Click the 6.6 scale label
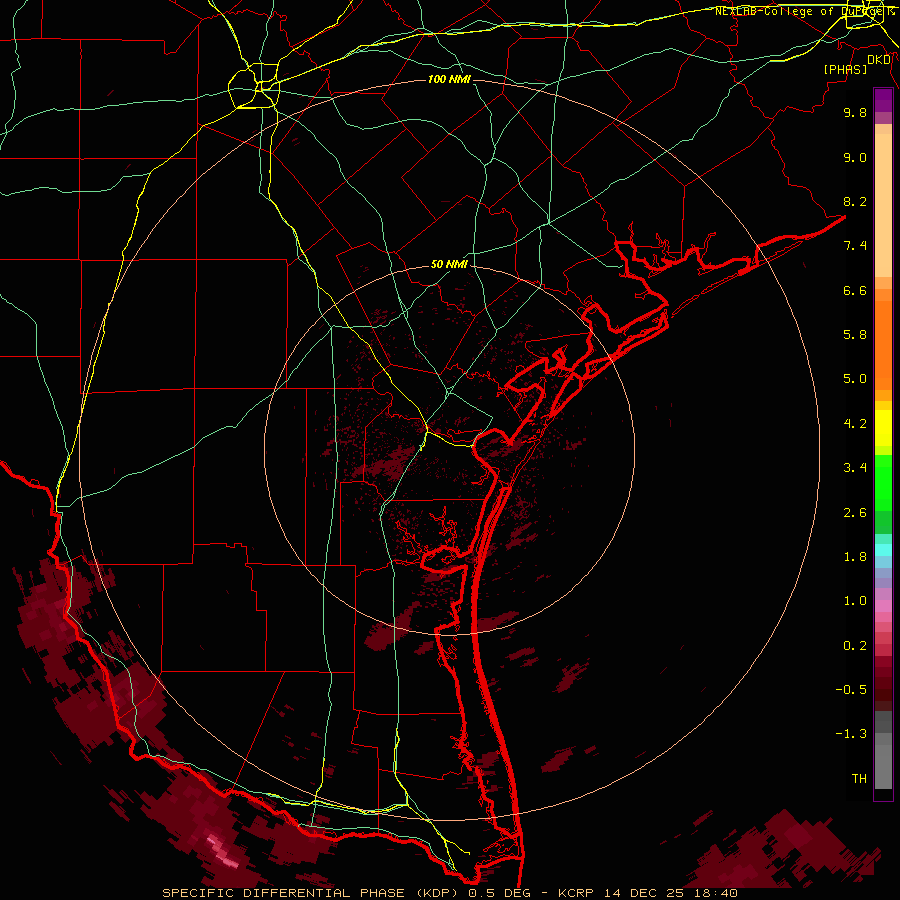900x900 pixels. pyautogui.click(x=855, y=290)
